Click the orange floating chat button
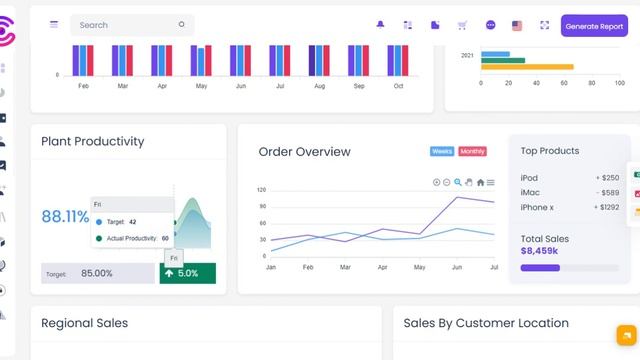The height and width of the screenshot is (360, 640). (627, 335)
